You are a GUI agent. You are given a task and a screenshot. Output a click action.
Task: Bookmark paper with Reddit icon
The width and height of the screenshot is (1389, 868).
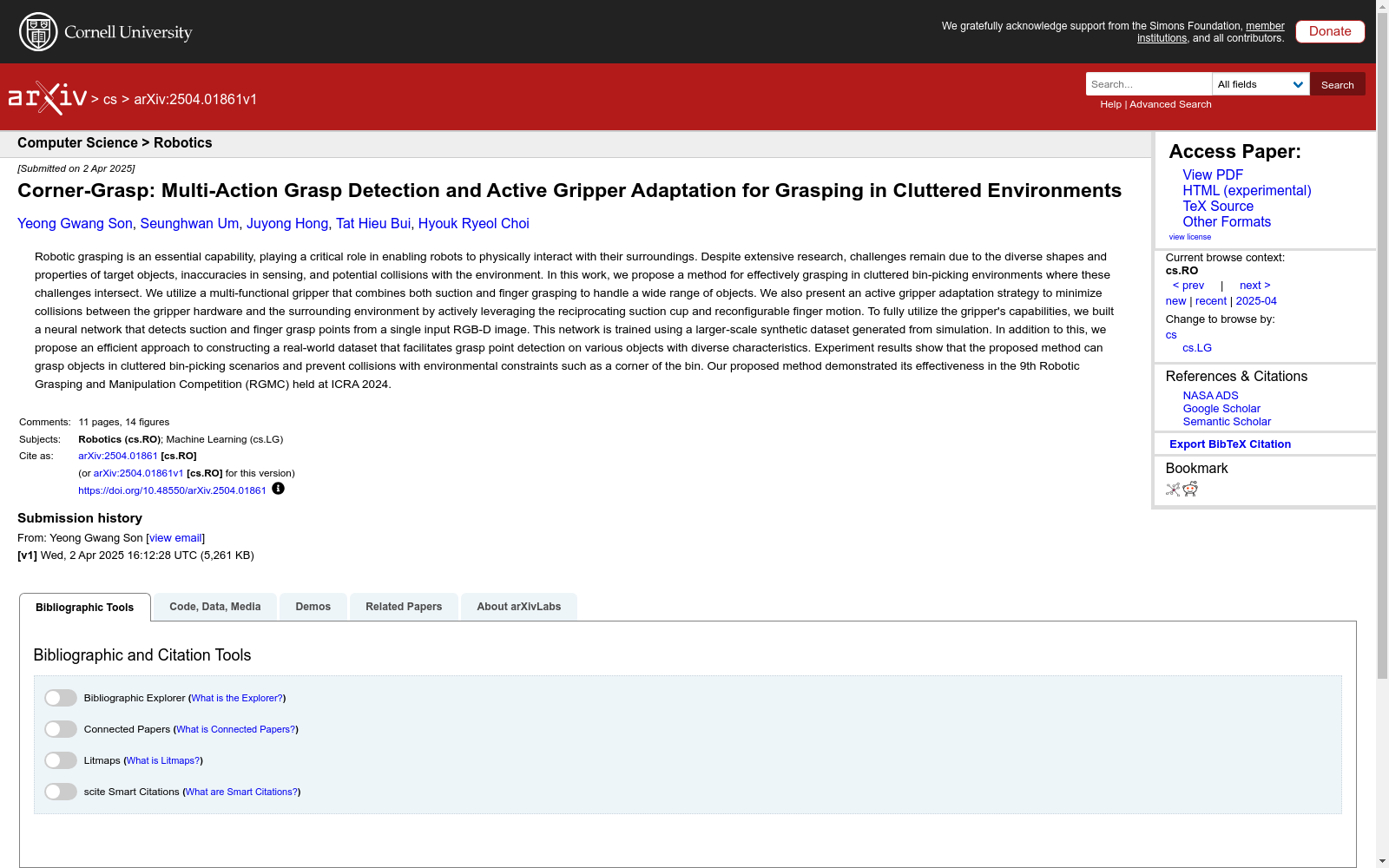[1190, 490]
